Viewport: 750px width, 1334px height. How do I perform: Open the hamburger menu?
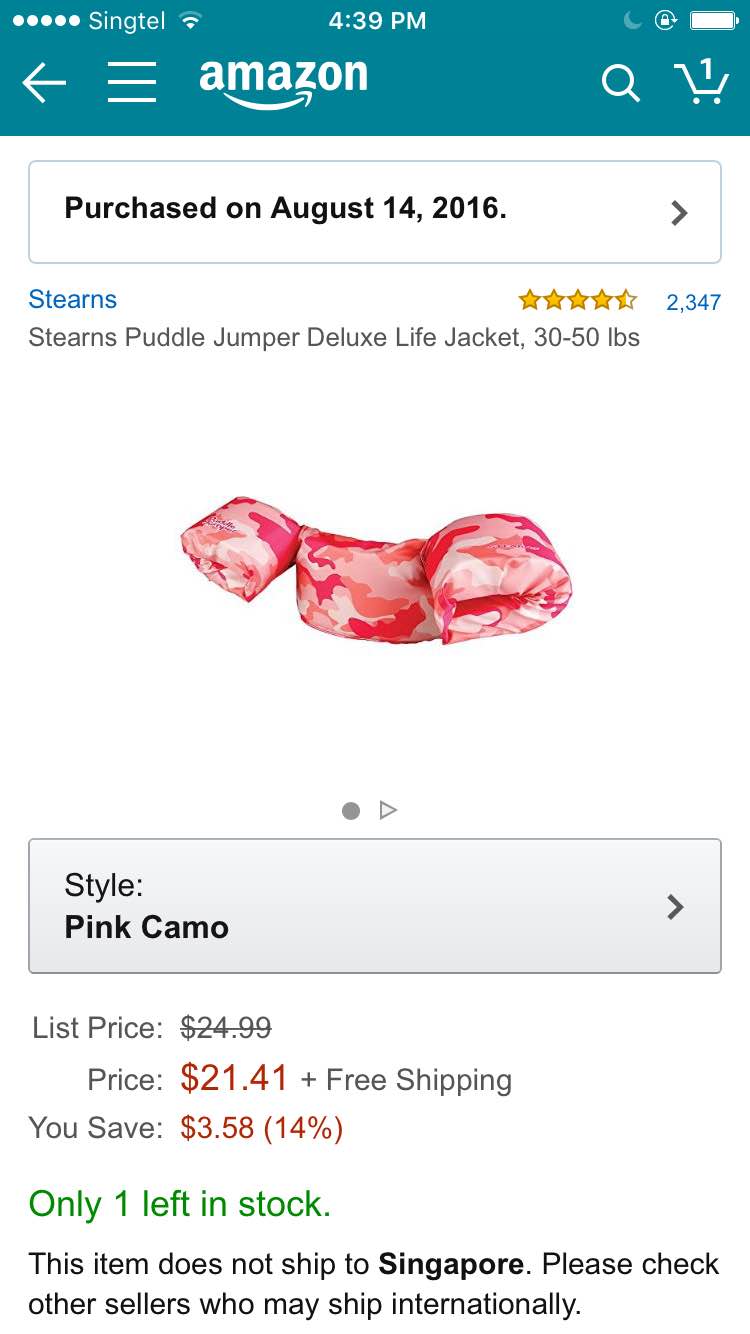click(132, 83)
